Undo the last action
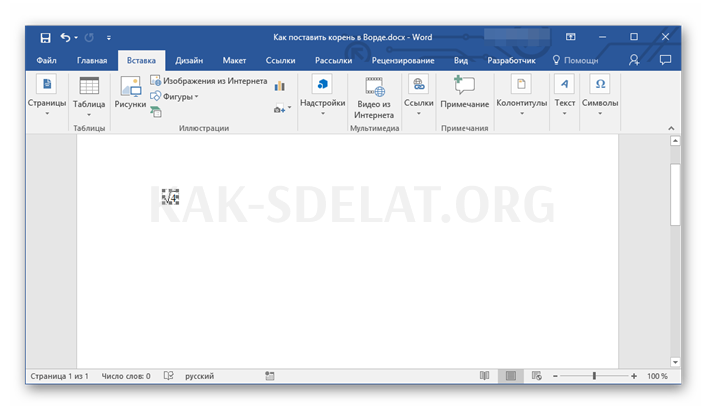Screen dimensions: 706x409 65,37
